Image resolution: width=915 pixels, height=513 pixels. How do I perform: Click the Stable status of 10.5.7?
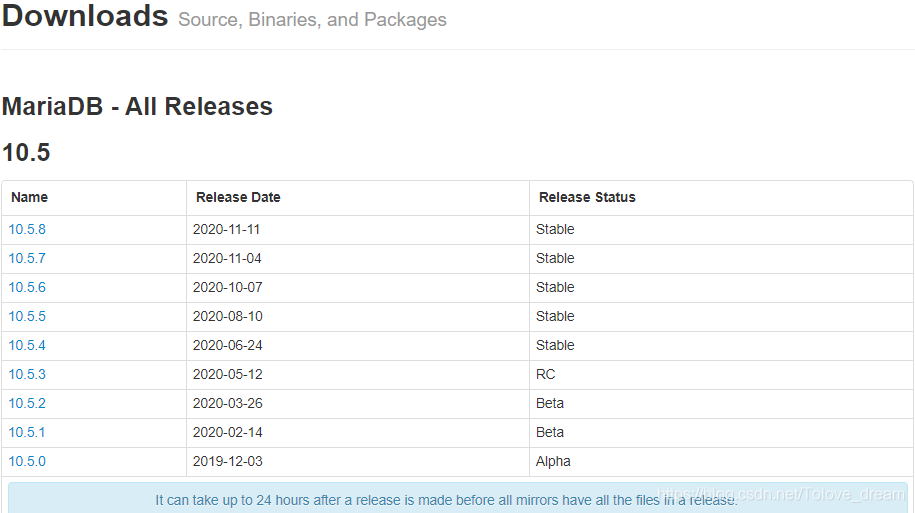[x=555, y=258]
